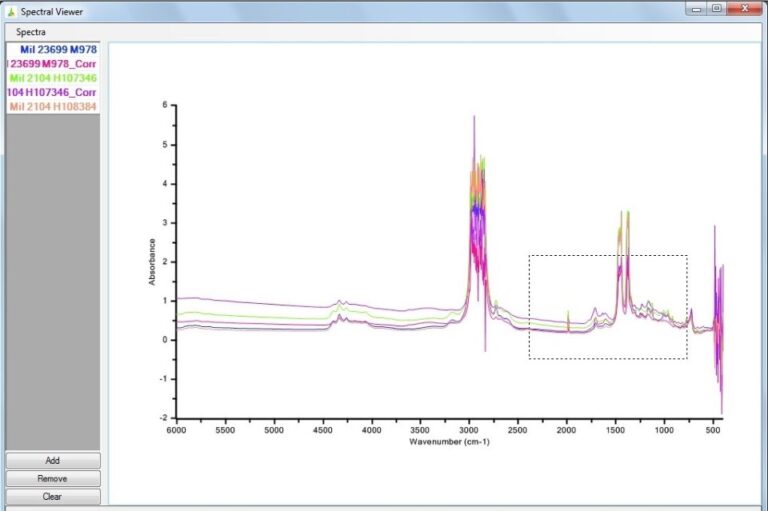Click the Spectral Viewer app icon
The image size is (768, 511).
point(11,12)
